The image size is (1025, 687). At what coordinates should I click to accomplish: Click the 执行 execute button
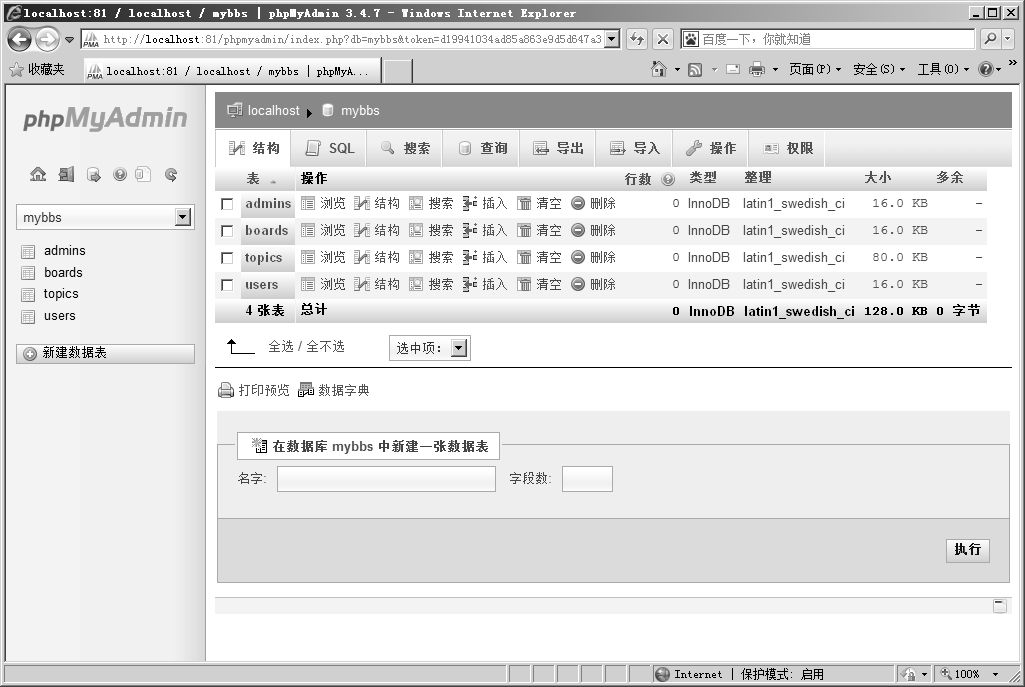pos(967,550)
